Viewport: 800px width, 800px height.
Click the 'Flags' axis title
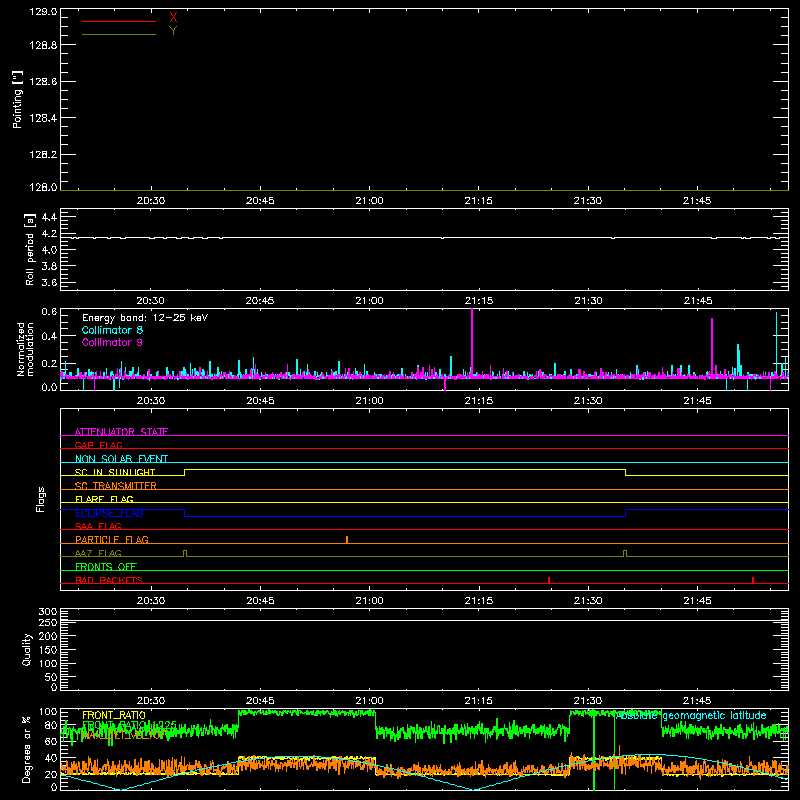click(x=40, y=499)
